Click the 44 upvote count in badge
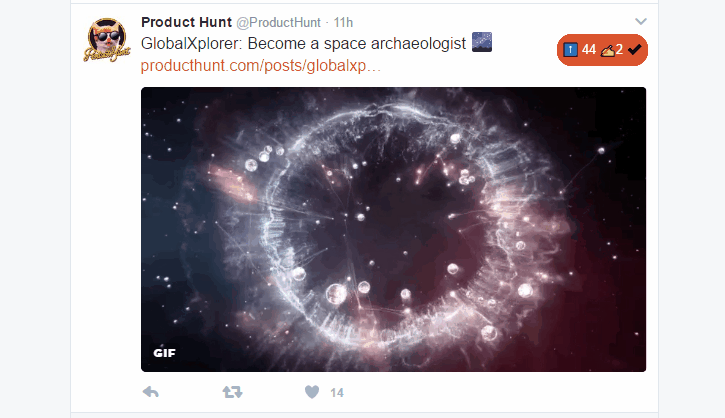Image resolution: width=725 pixels, height=418 pixels. pos(589,49)
